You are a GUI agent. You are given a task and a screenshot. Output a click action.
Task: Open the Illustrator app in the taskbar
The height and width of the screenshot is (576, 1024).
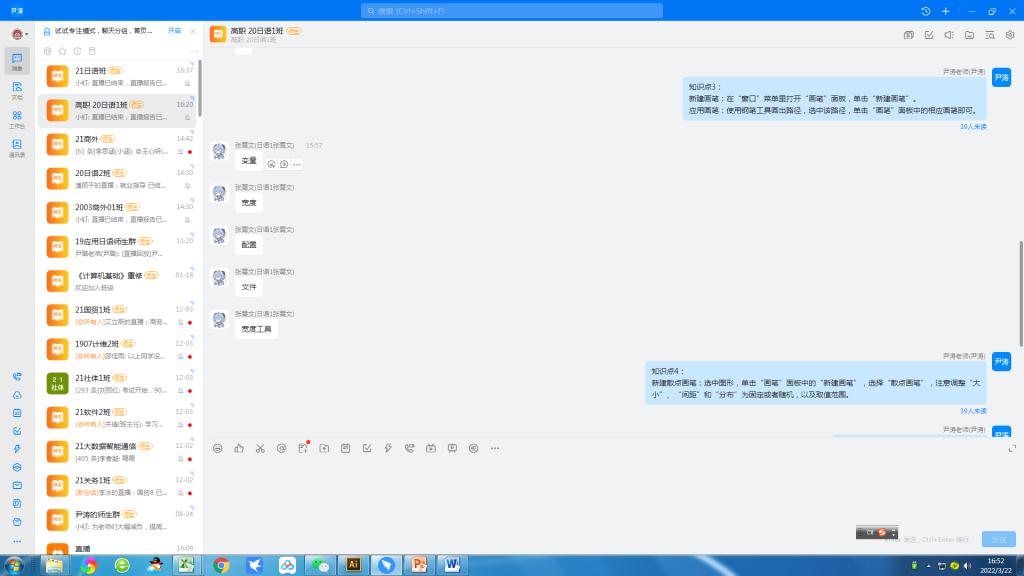352,565
